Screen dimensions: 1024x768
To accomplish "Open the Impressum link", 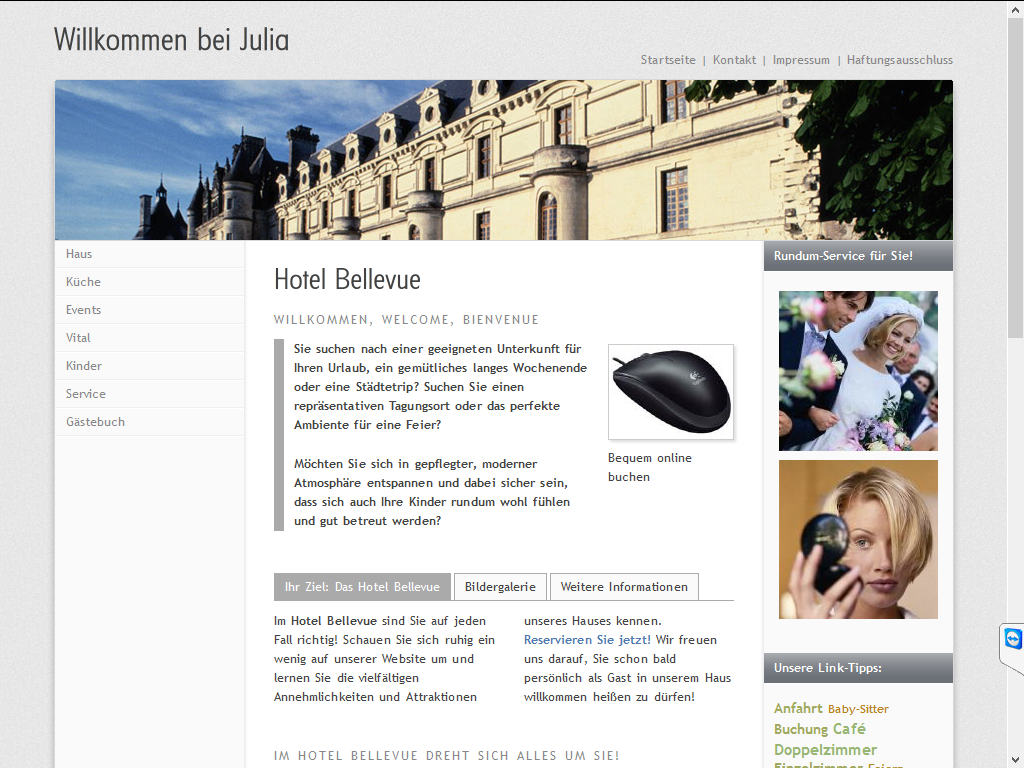I will 801,60.
